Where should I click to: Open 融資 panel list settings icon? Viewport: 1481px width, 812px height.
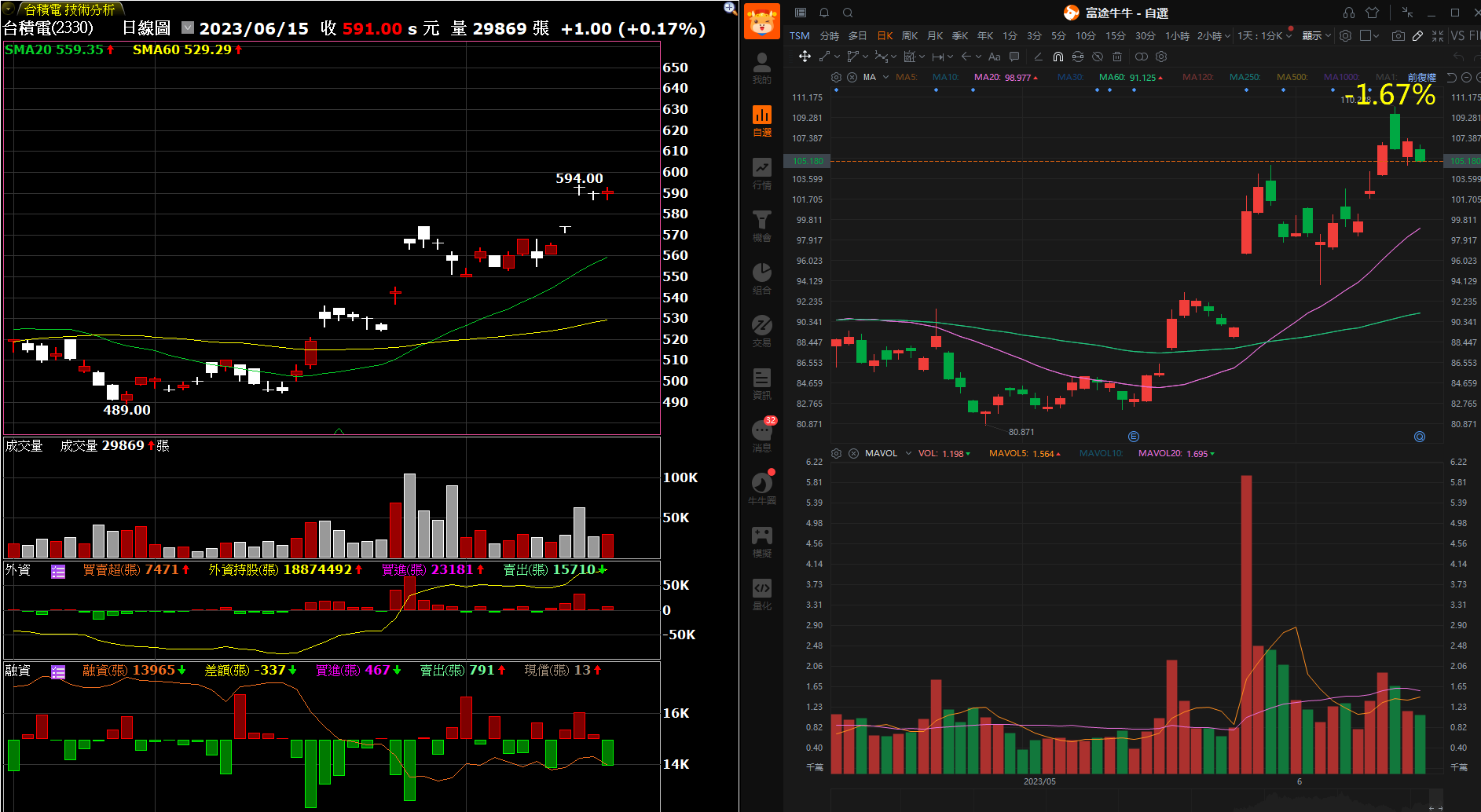58,672
